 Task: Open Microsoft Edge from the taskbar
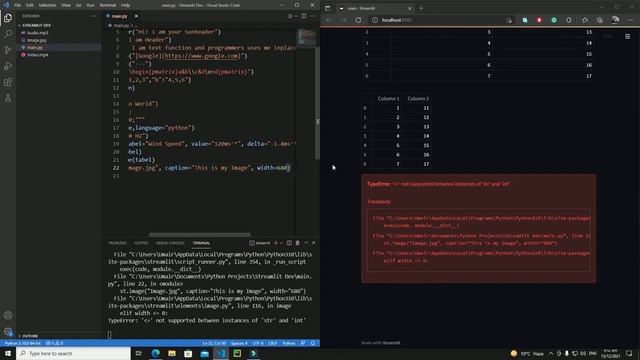click(156, 353)
